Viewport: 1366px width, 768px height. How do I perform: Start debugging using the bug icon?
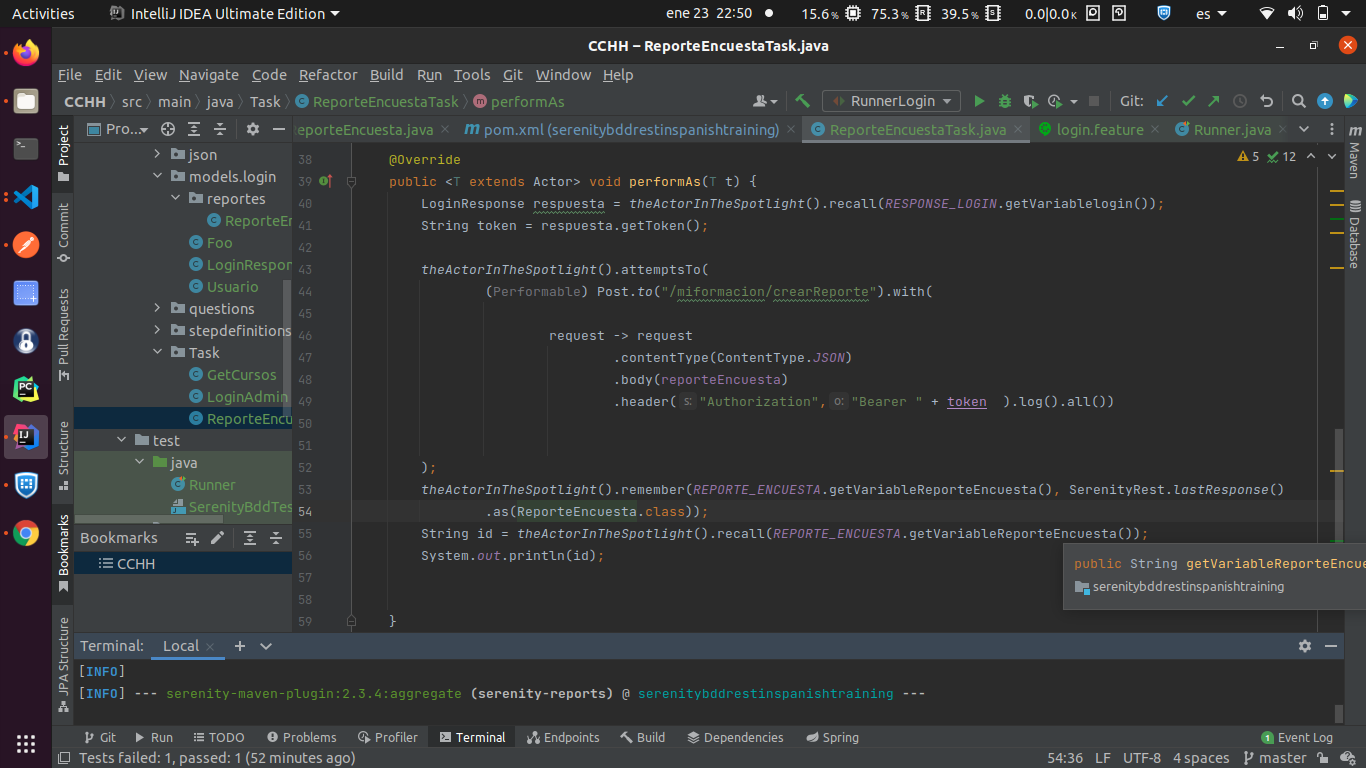click(x=1004, y=101)
